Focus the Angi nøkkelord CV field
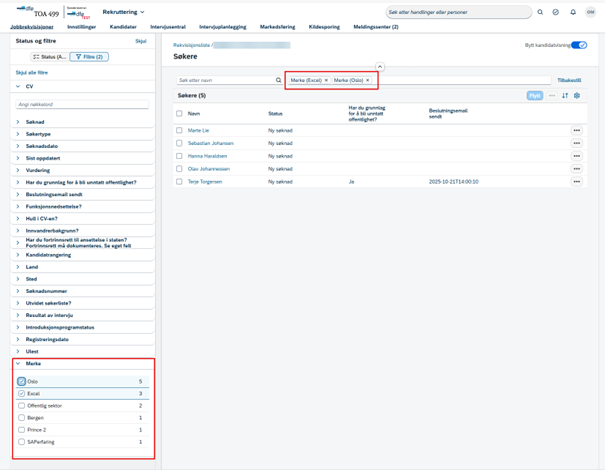605x470 pixels. pyautogui.click(x=82, y=104)
